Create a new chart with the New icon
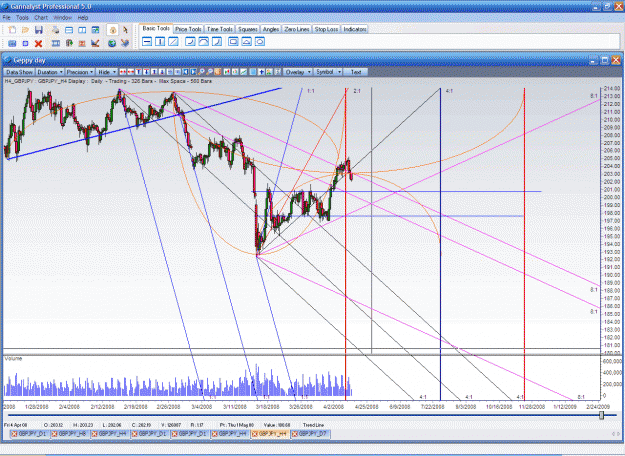Viewport: 625px width, 456px height. pos(12,30)
